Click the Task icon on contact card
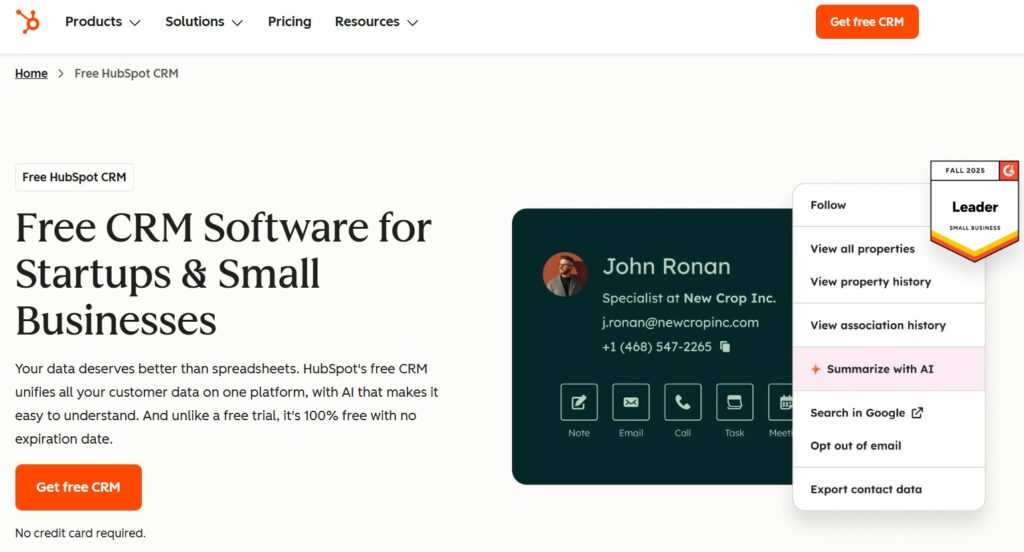This screenshot has width=1024, height=552. [x=735, y=402]
